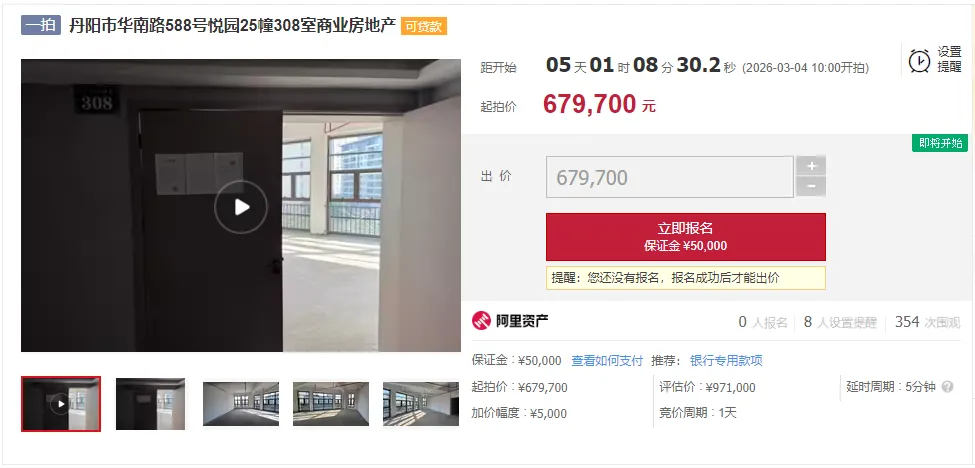Play the property video in main viewer
The image size is (975, 468).
click(241, 207)
